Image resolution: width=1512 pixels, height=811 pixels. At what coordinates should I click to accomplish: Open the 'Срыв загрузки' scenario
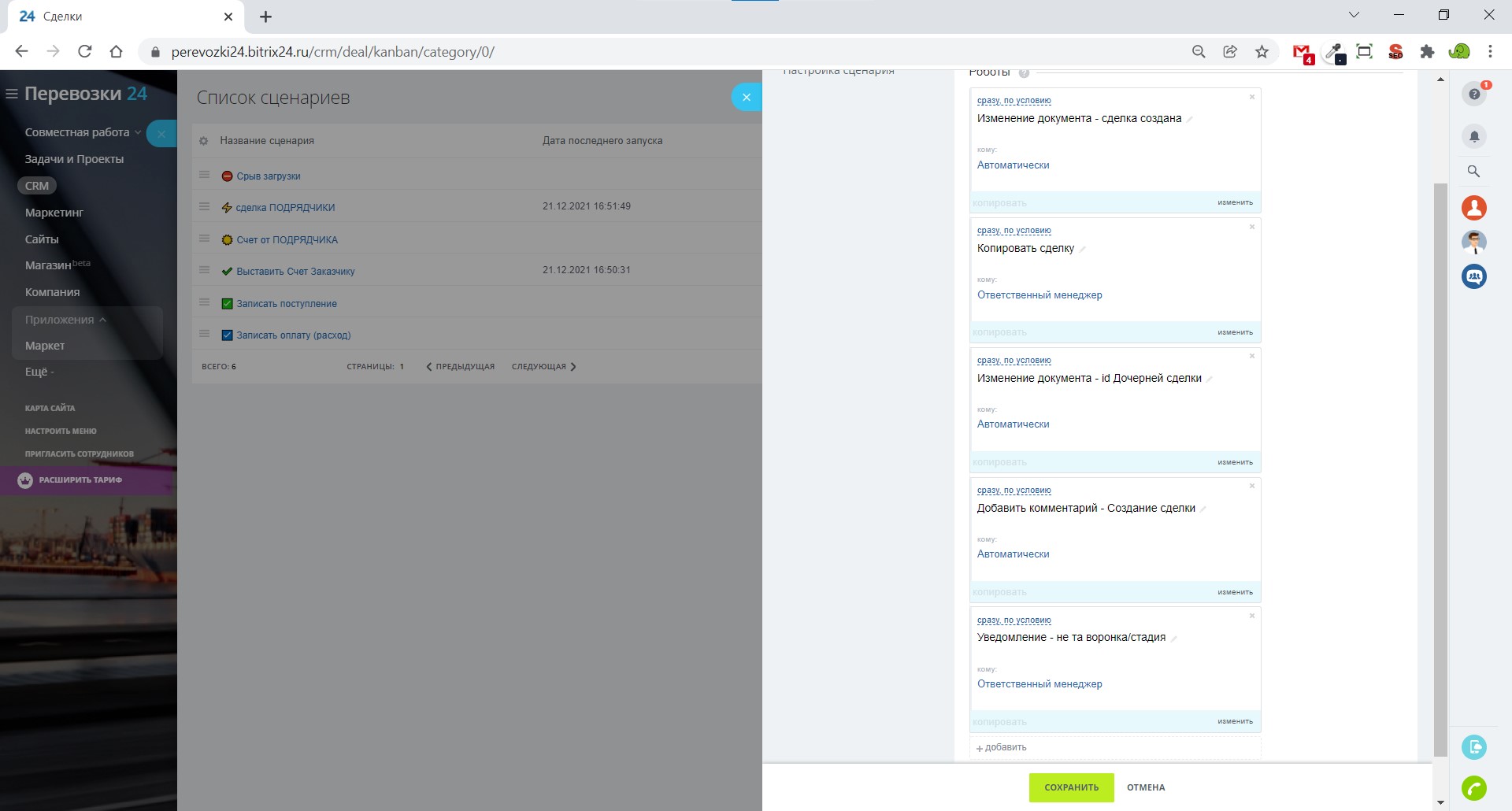[x=269, y=176]
